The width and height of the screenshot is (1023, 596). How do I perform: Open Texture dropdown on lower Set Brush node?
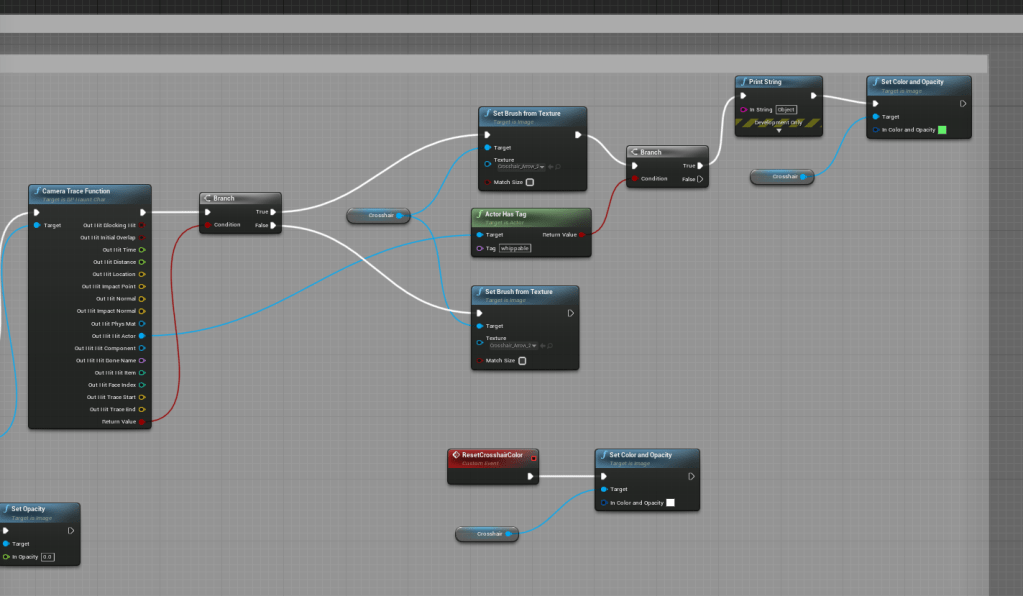tap(512, 345)
